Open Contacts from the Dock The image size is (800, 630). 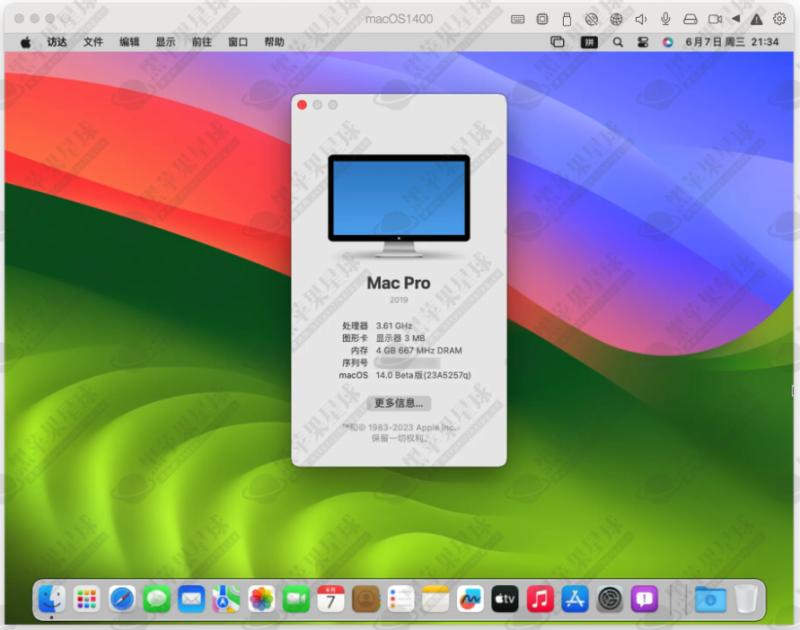[x=366, y=599]
